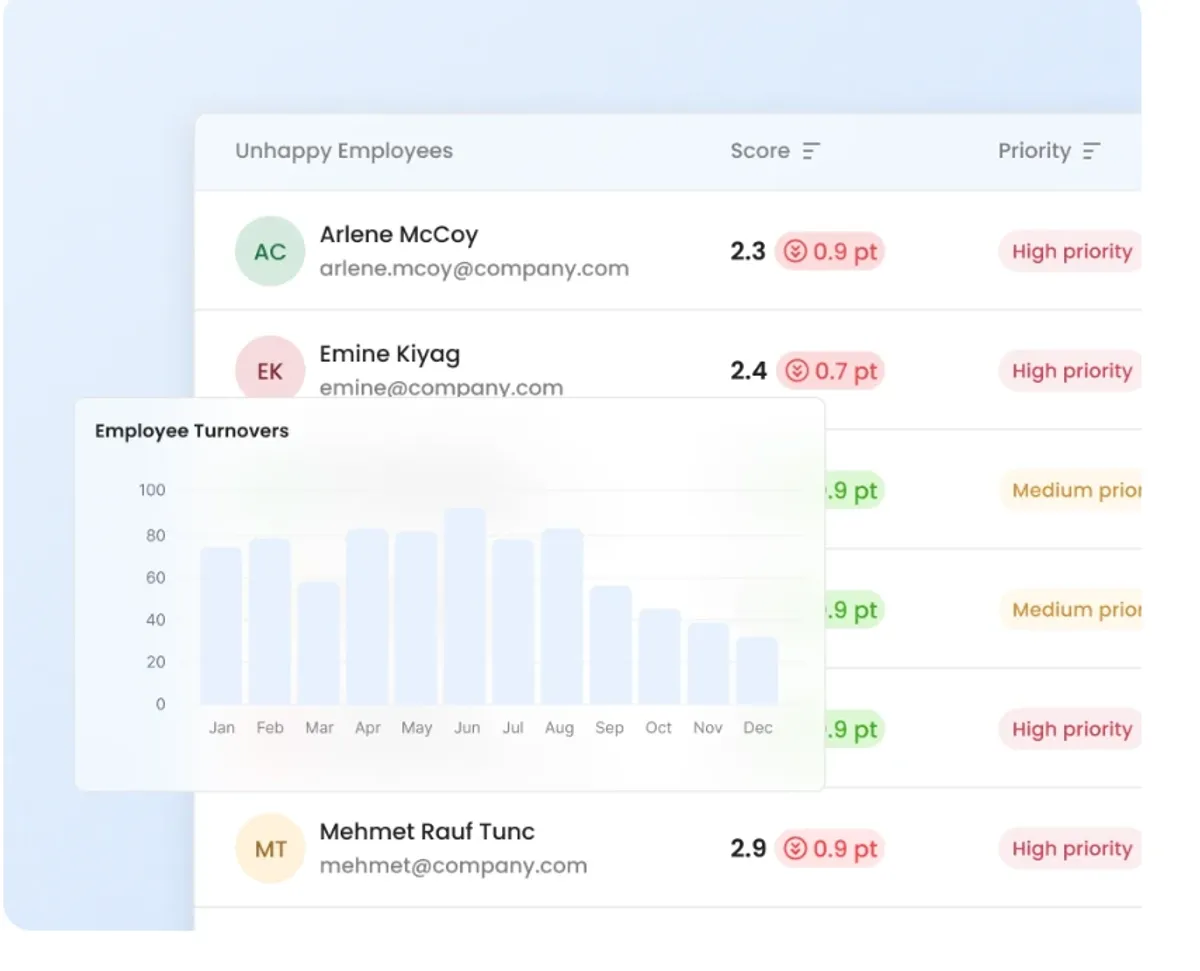Click the down-arrow icon in Emine Kiyag's score badge
The height and width of the screenshot is (971, 1200).
point(796,371)
